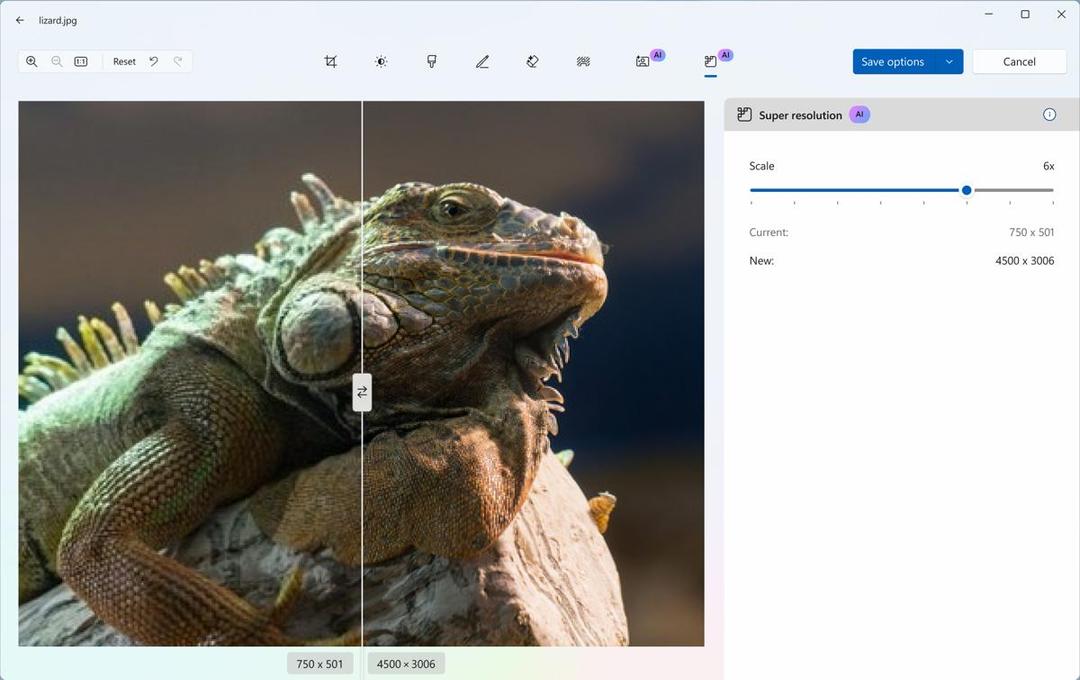Expand the Save options dropdown arrow
Image resolution: width=1080 pixels, height=680 pixels.
click(x=949, y=61)
